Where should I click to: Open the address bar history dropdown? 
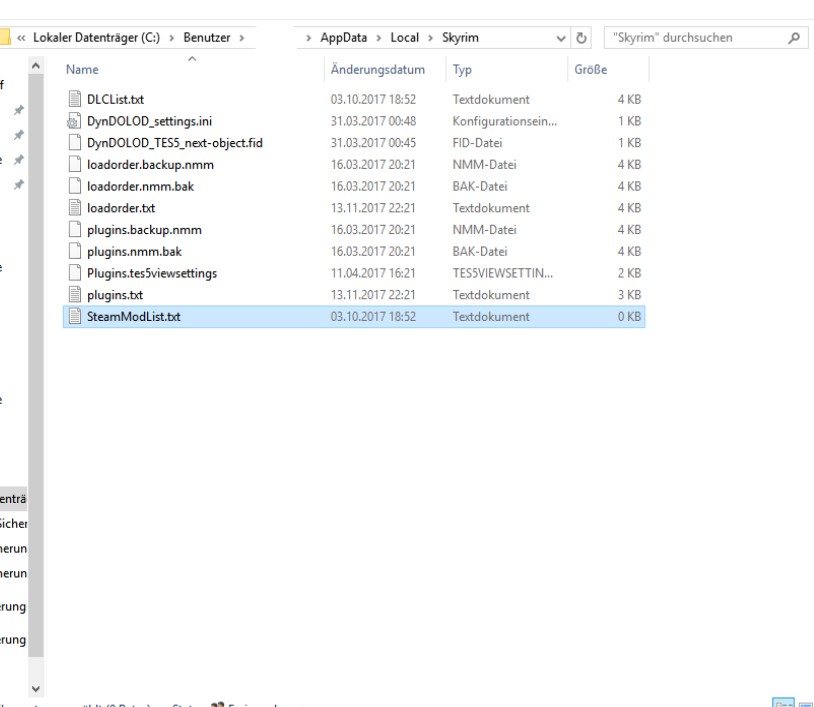coord(561,38)
